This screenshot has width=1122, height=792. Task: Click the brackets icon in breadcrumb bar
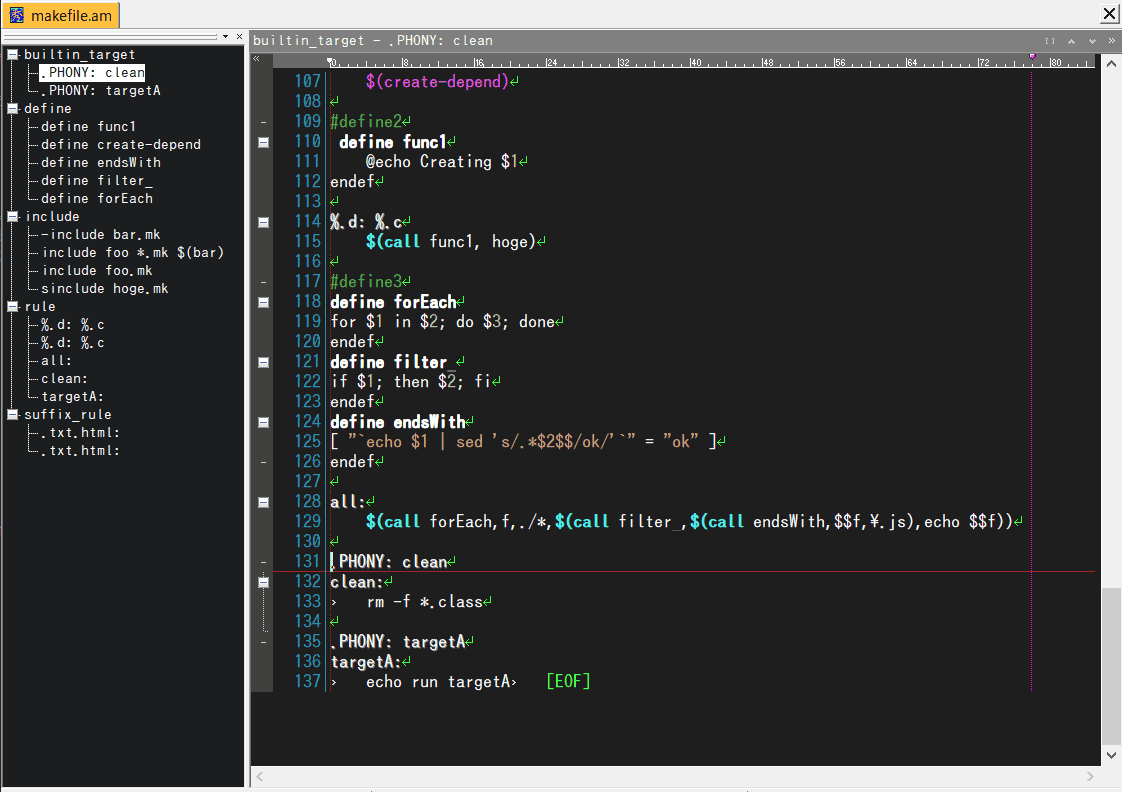[1050, 41]
